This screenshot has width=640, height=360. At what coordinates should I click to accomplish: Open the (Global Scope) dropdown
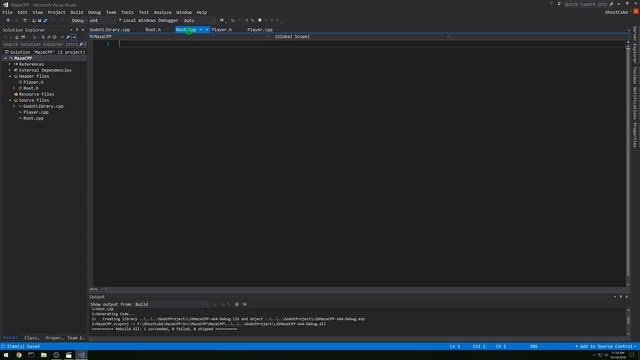pos(361,37)
